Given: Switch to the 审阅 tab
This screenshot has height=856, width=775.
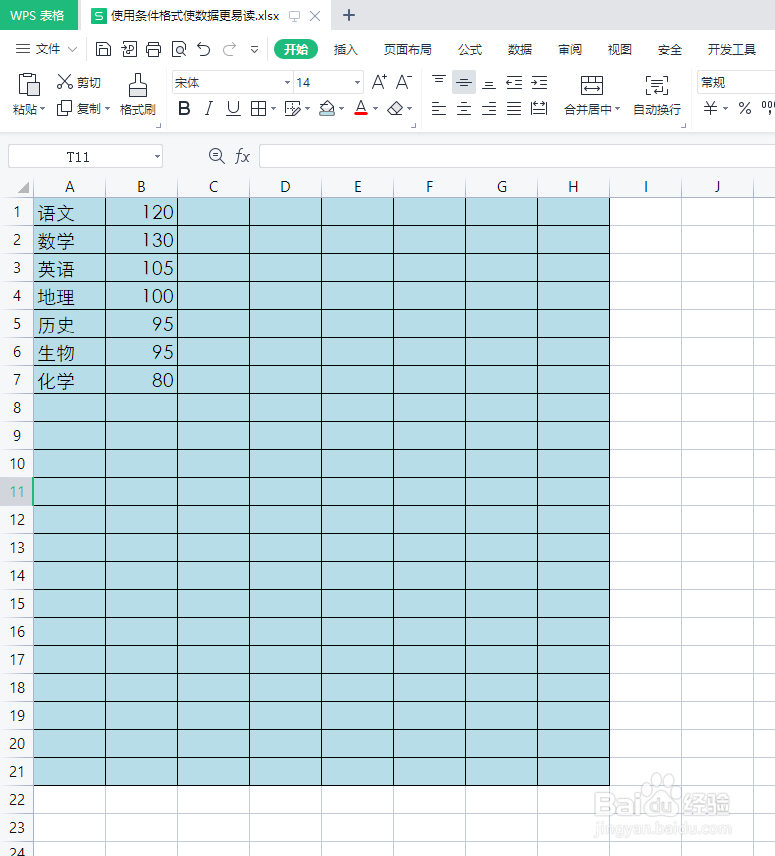Looking at the screenshot, I should coord(570,49).
